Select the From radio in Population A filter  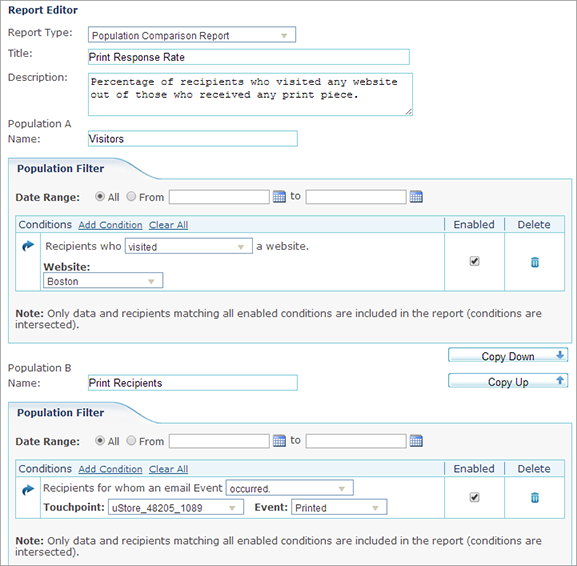point(131,197)
